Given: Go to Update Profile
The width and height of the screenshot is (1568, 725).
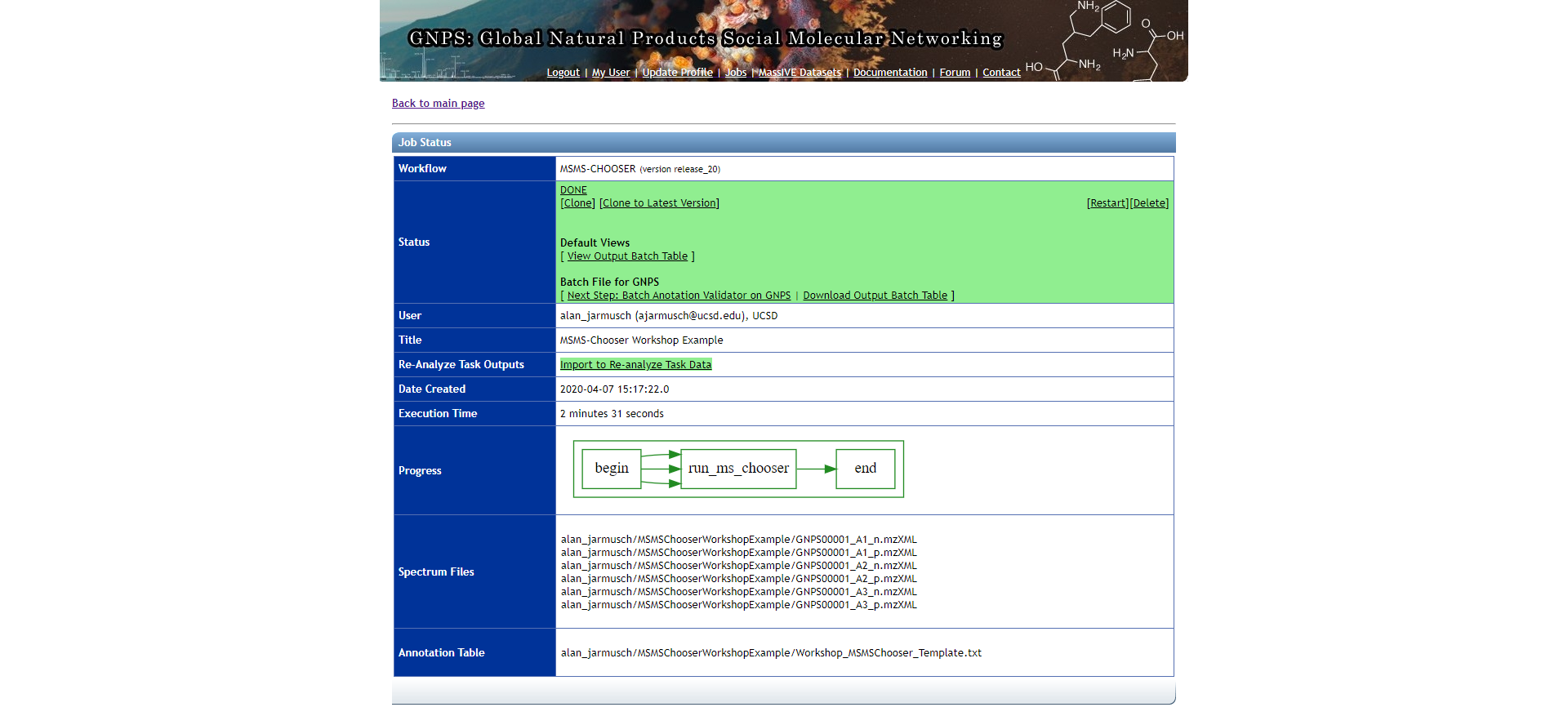Looking at the screenshot, I should pos(677,73).
